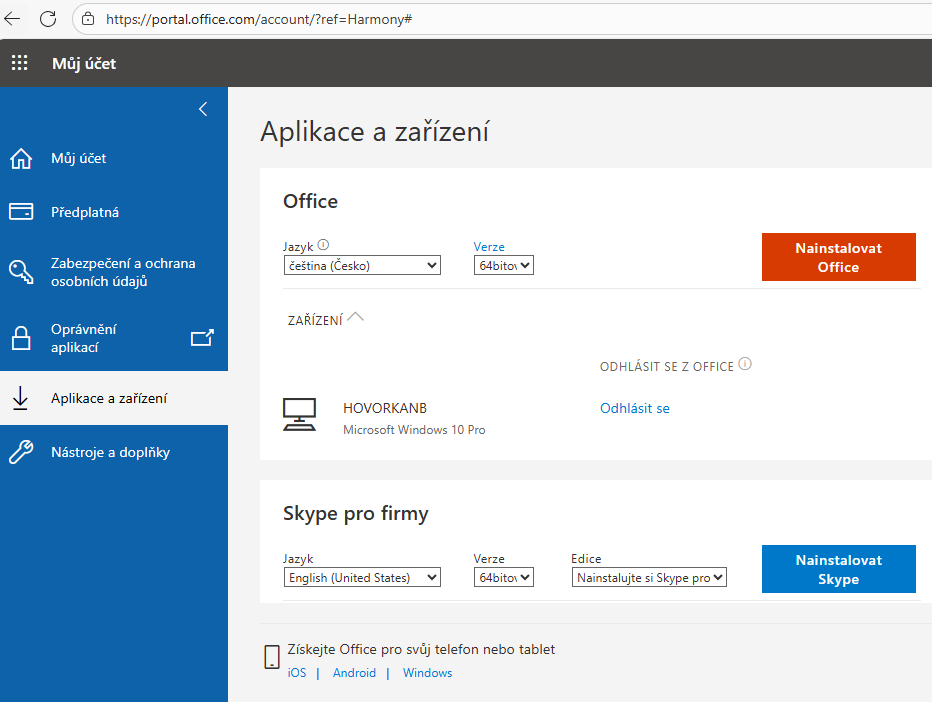The height and width of the screenshot is (702, 932).
Task: Click the Předplatná card icon
Action: pos(20,211)
